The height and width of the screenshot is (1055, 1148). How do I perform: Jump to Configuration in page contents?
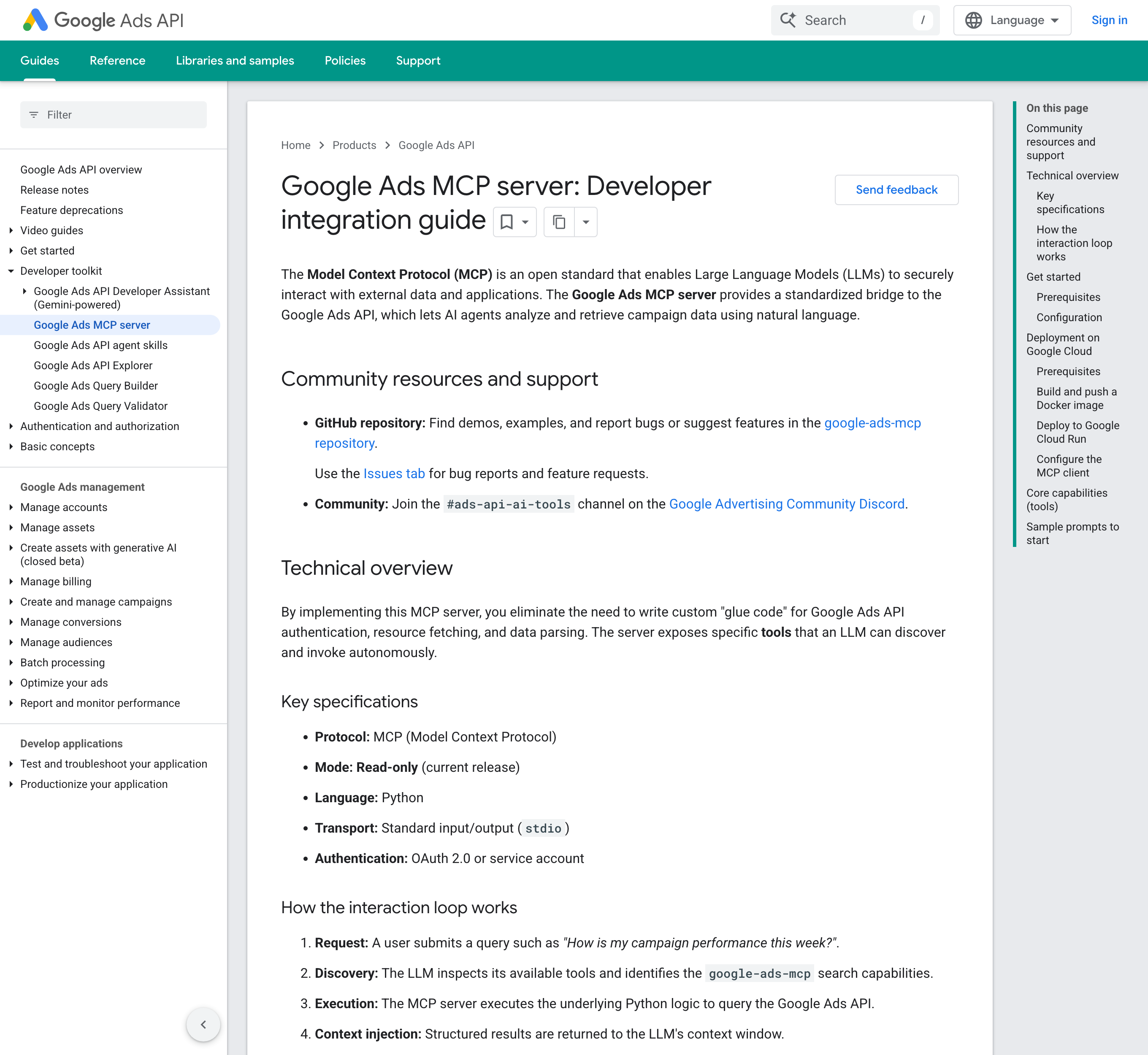tap(1069, 317)
